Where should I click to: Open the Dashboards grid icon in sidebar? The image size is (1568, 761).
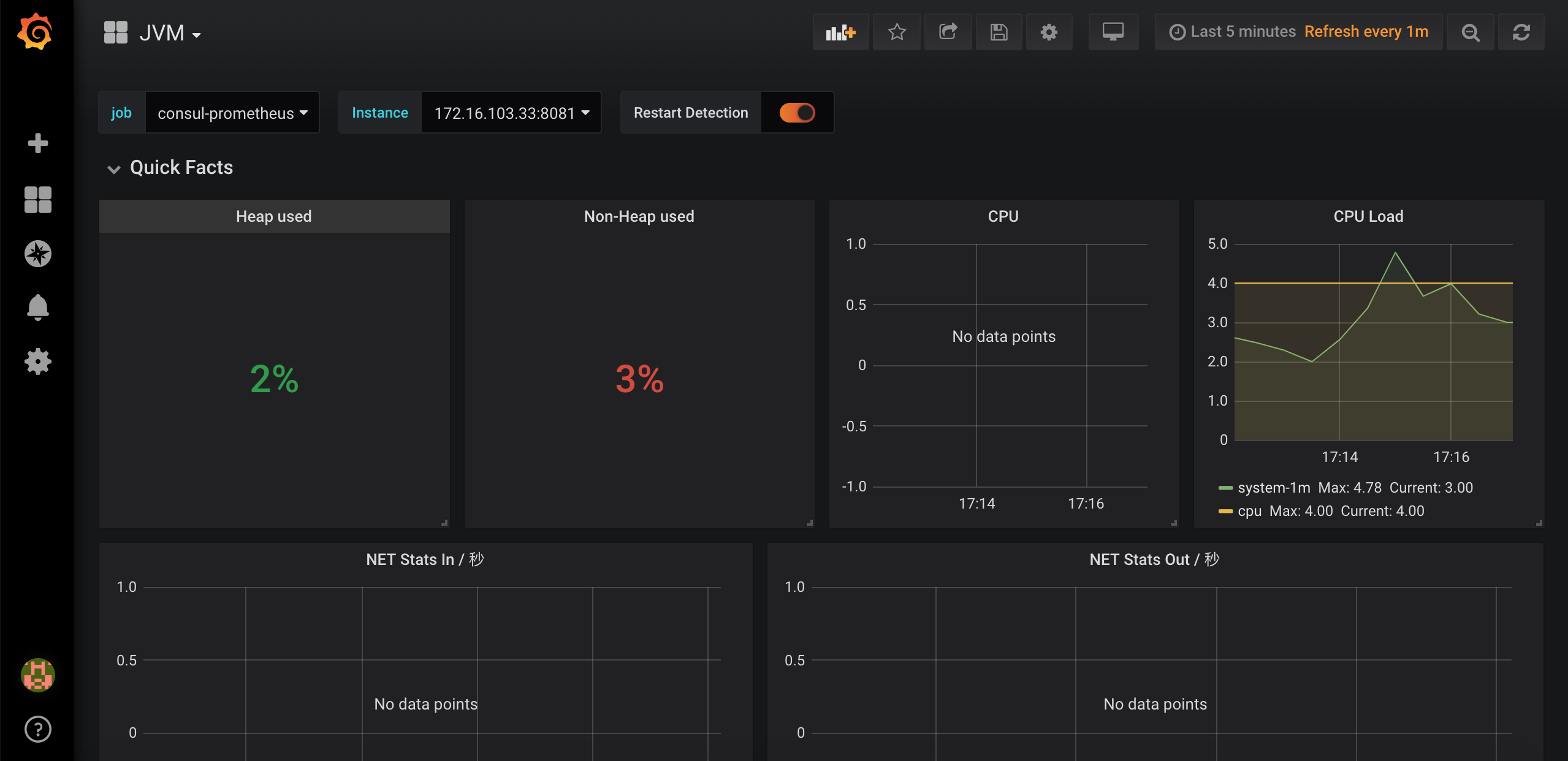pyautogui.click(x=37, y=199)
